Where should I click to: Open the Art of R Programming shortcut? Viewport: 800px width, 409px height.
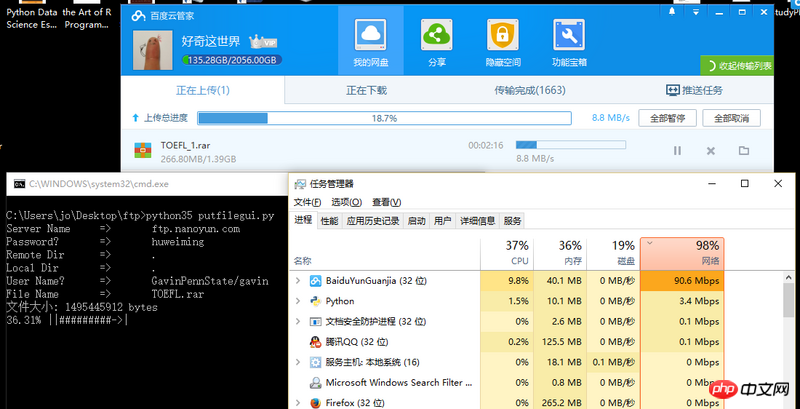coord(87,14)
